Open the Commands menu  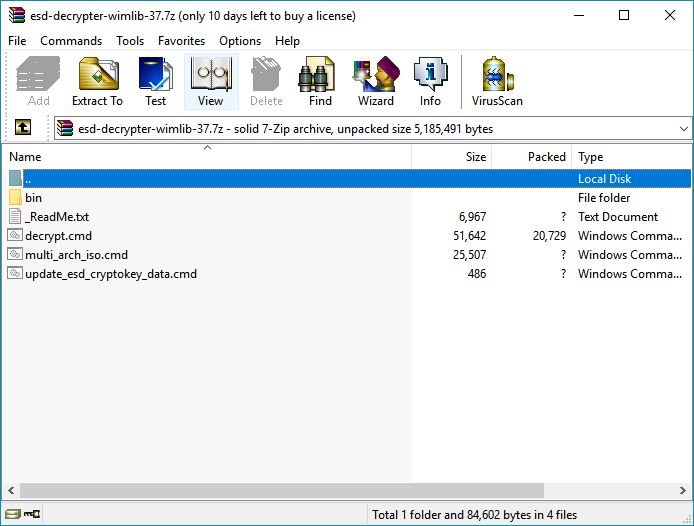point(71,41)
